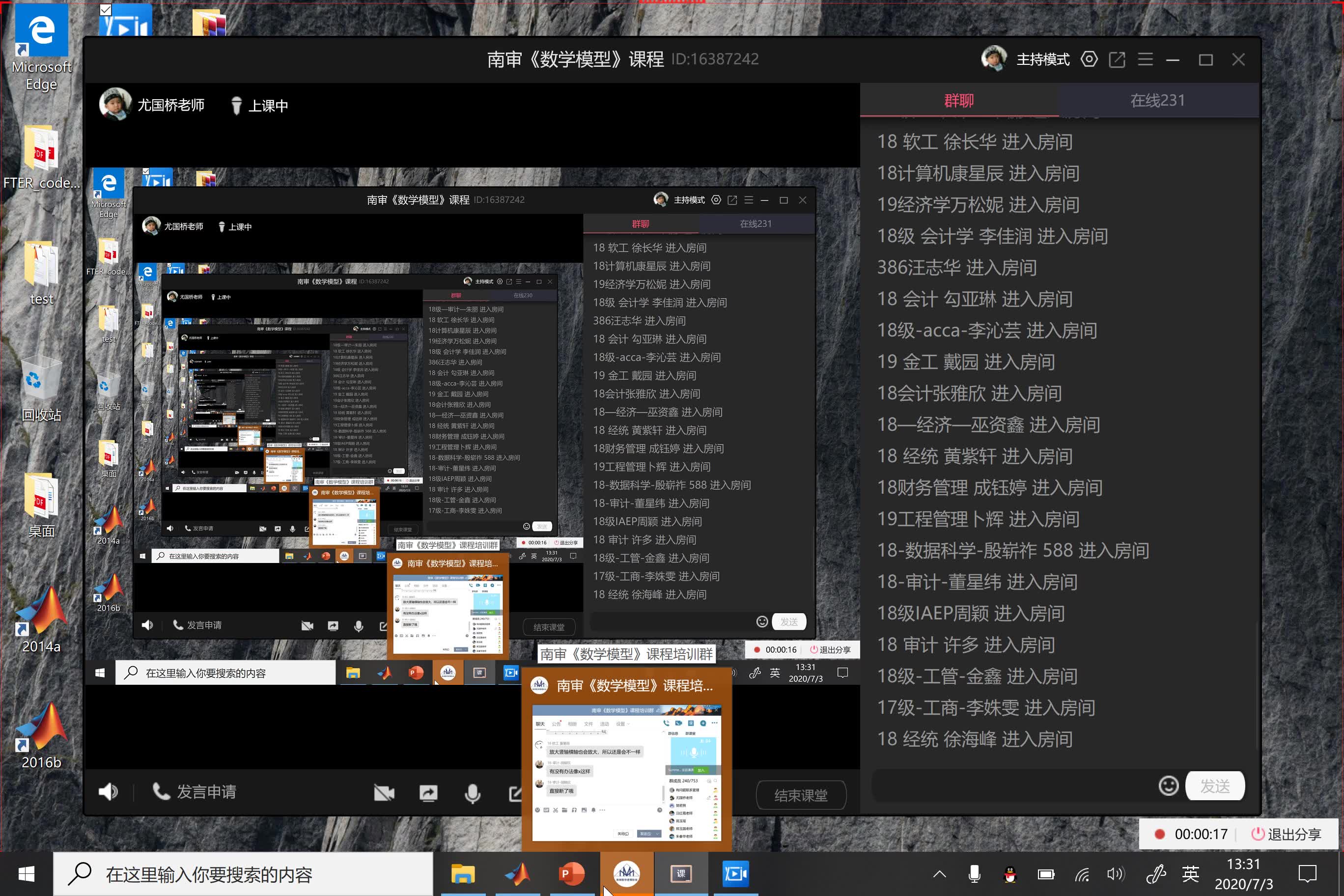Click chat entry 386汪志华 进入房间
Image resolution: width=1344 pixels, height=896 pixels.
click(956, 267)
